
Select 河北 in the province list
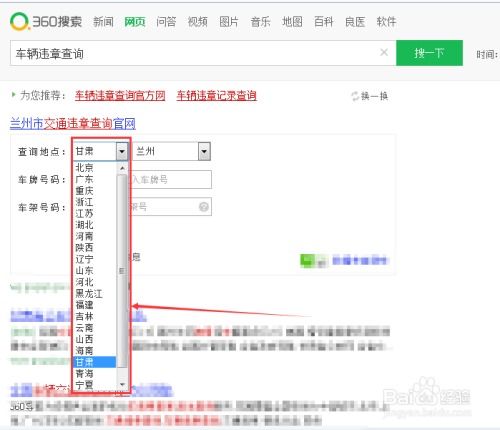point(95,282)
